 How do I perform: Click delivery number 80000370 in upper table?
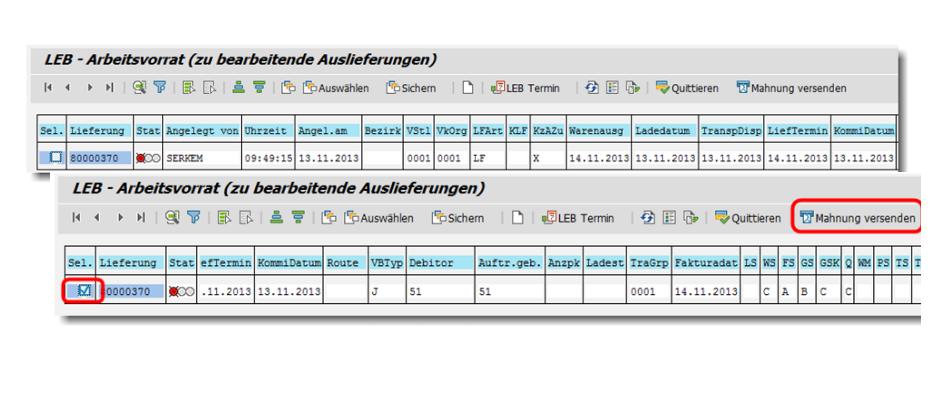click(x=98, y=158)
